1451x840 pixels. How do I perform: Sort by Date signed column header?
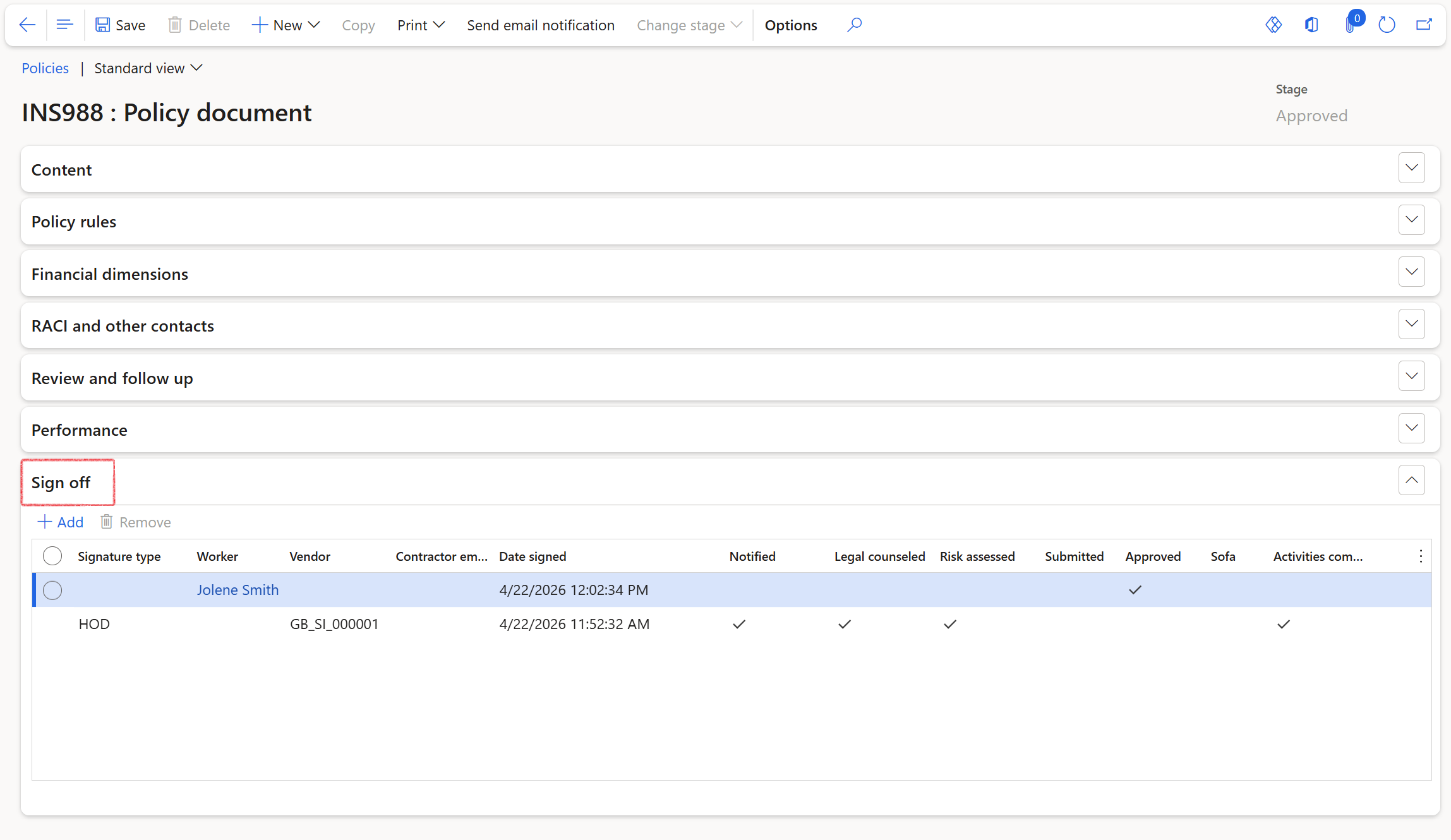(x=533, y=556)
